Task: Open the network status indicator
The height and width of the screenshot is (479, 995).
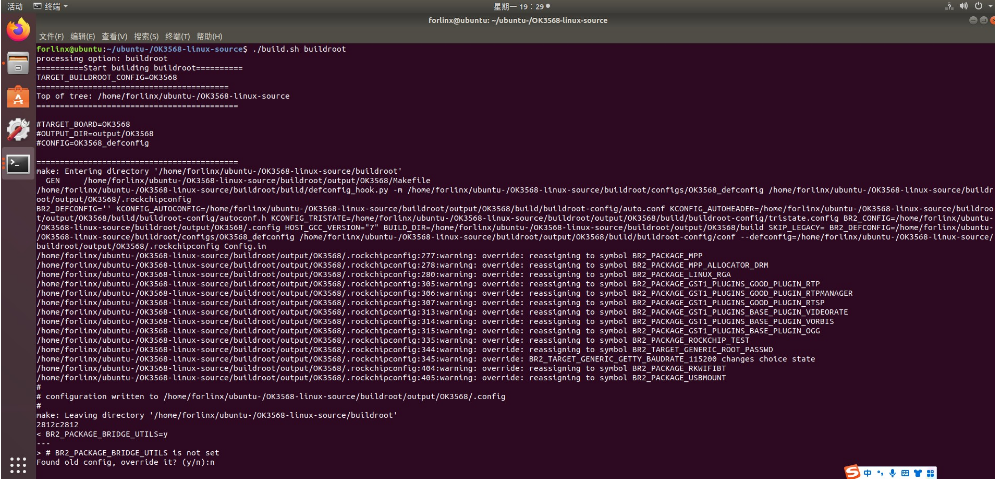Action: point(949,6)
